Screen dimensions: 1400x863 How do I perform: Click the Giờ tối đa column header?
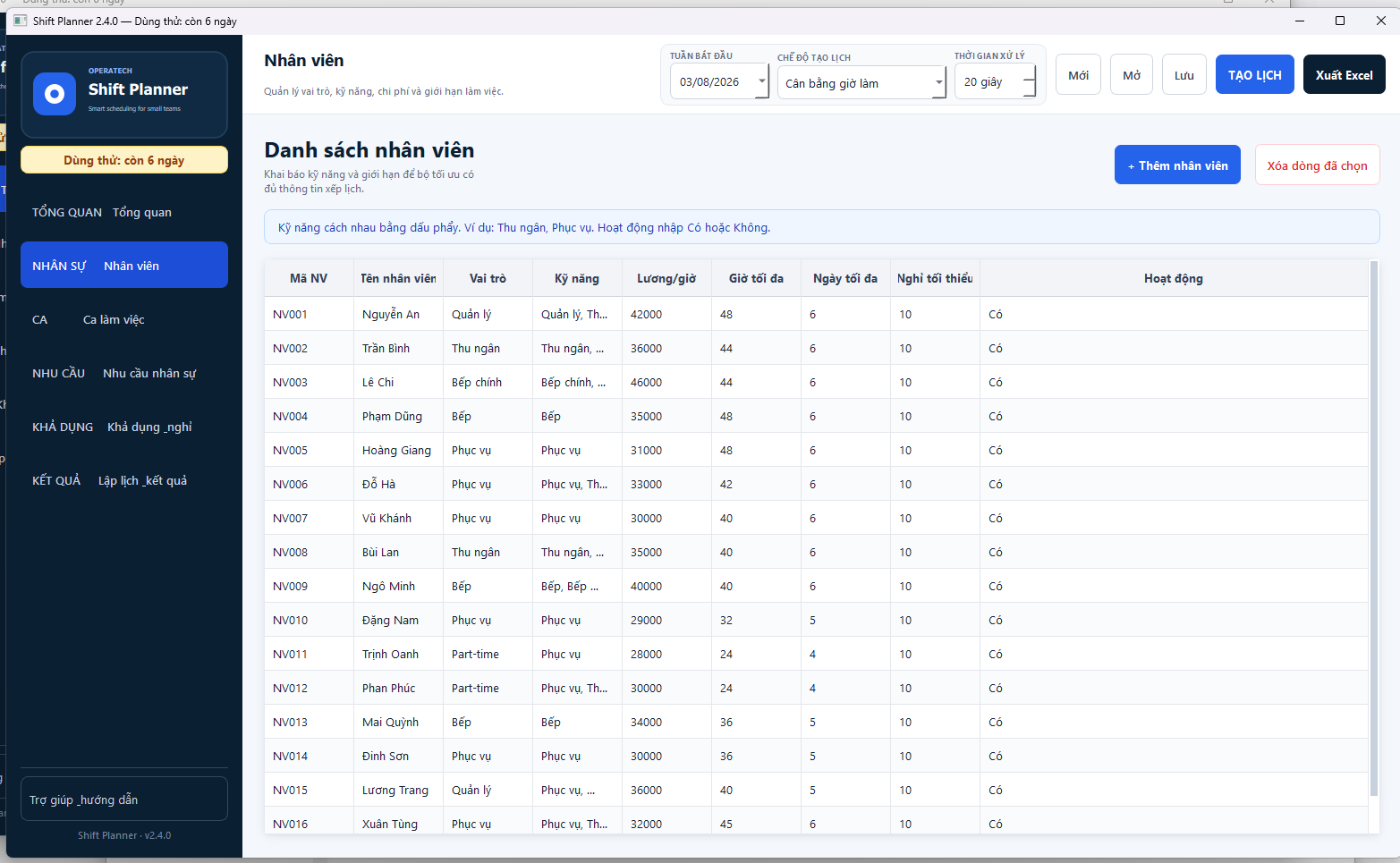pos(756,278)
